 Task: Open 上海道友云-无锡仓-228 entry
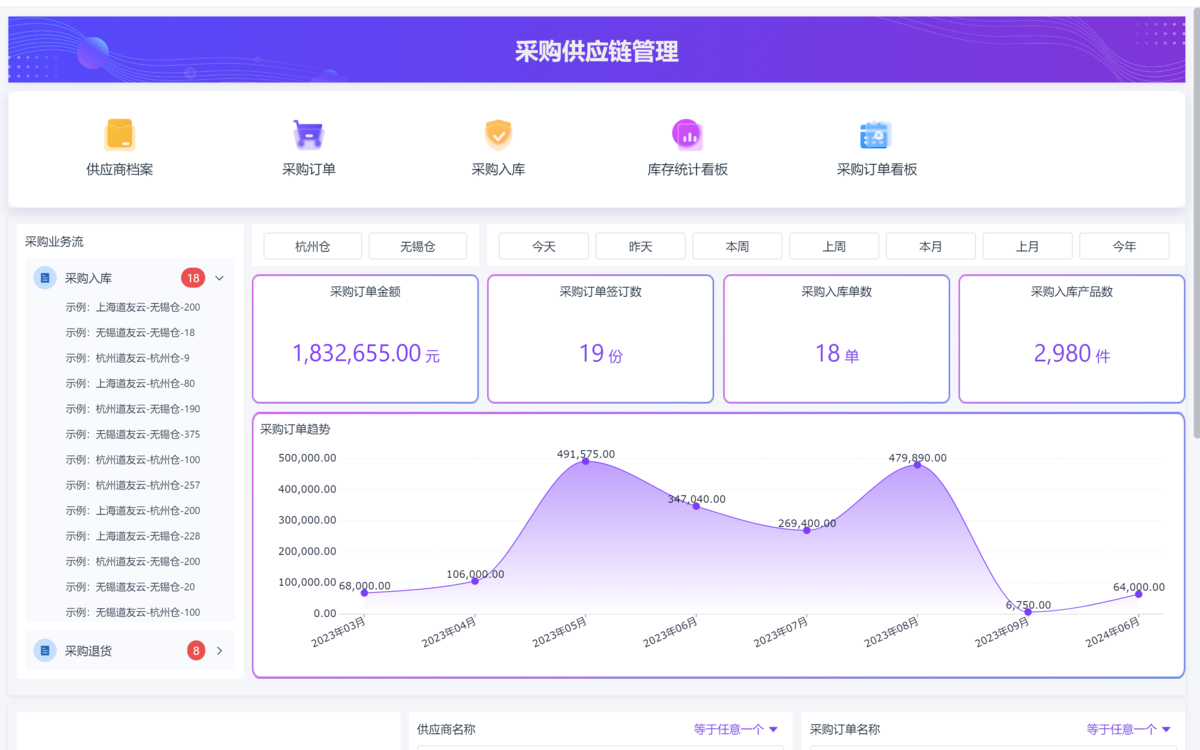pos(133,536)
